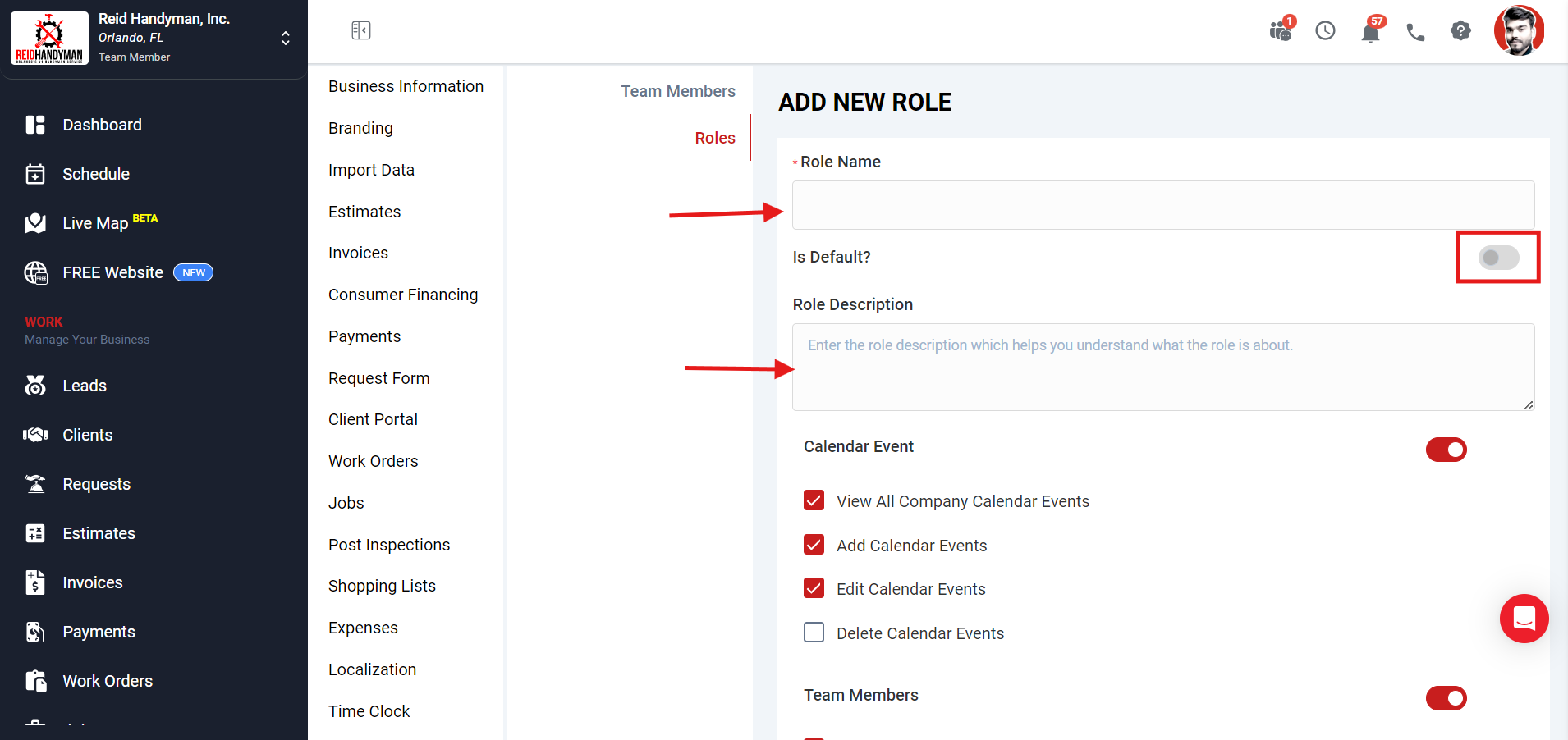Screen dimensions: 1568x740
Task: Open the Dashboard icon in sidebar
Action: click(x=35, y=125)
